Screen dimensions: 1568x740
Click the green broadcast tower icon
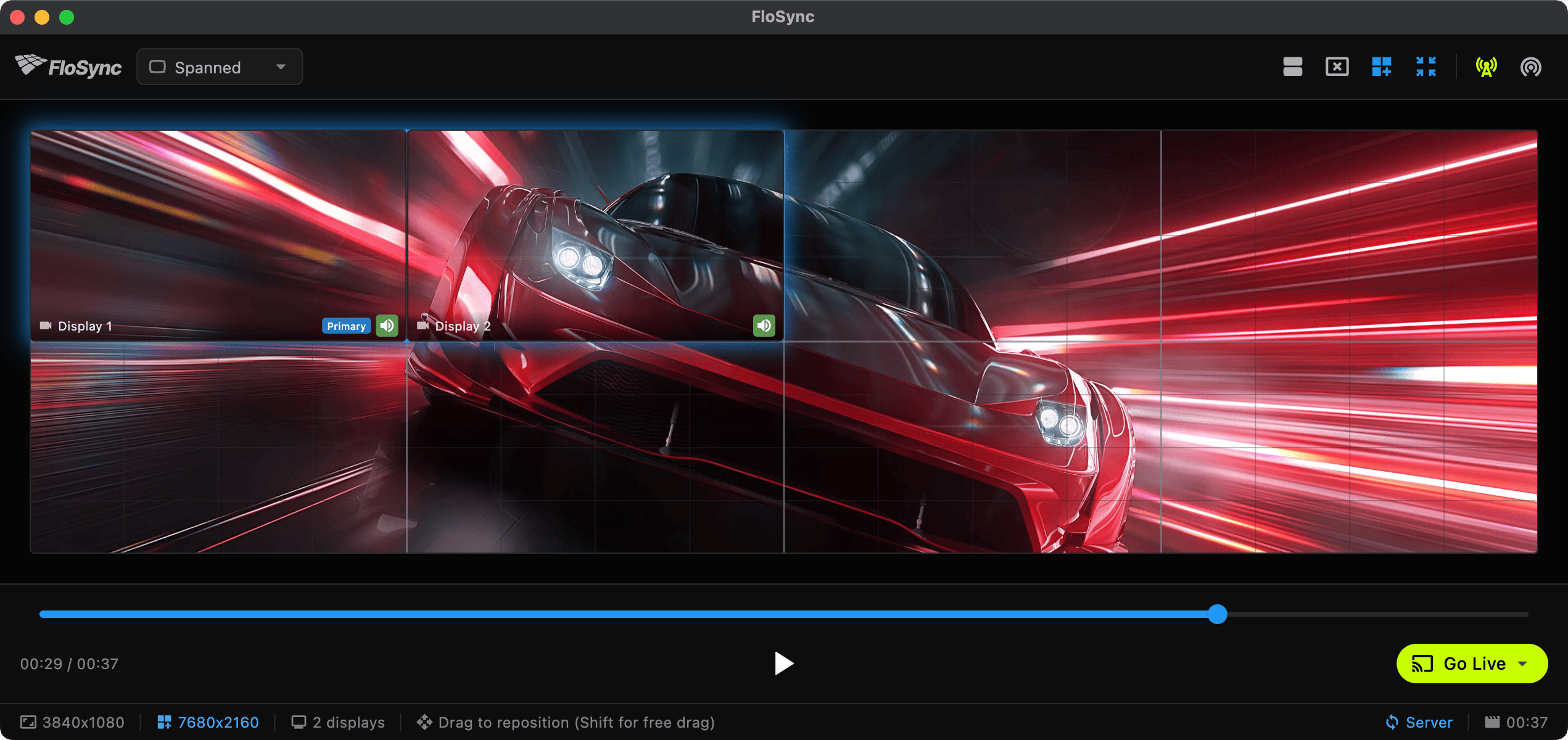[x=1486, y=67]
